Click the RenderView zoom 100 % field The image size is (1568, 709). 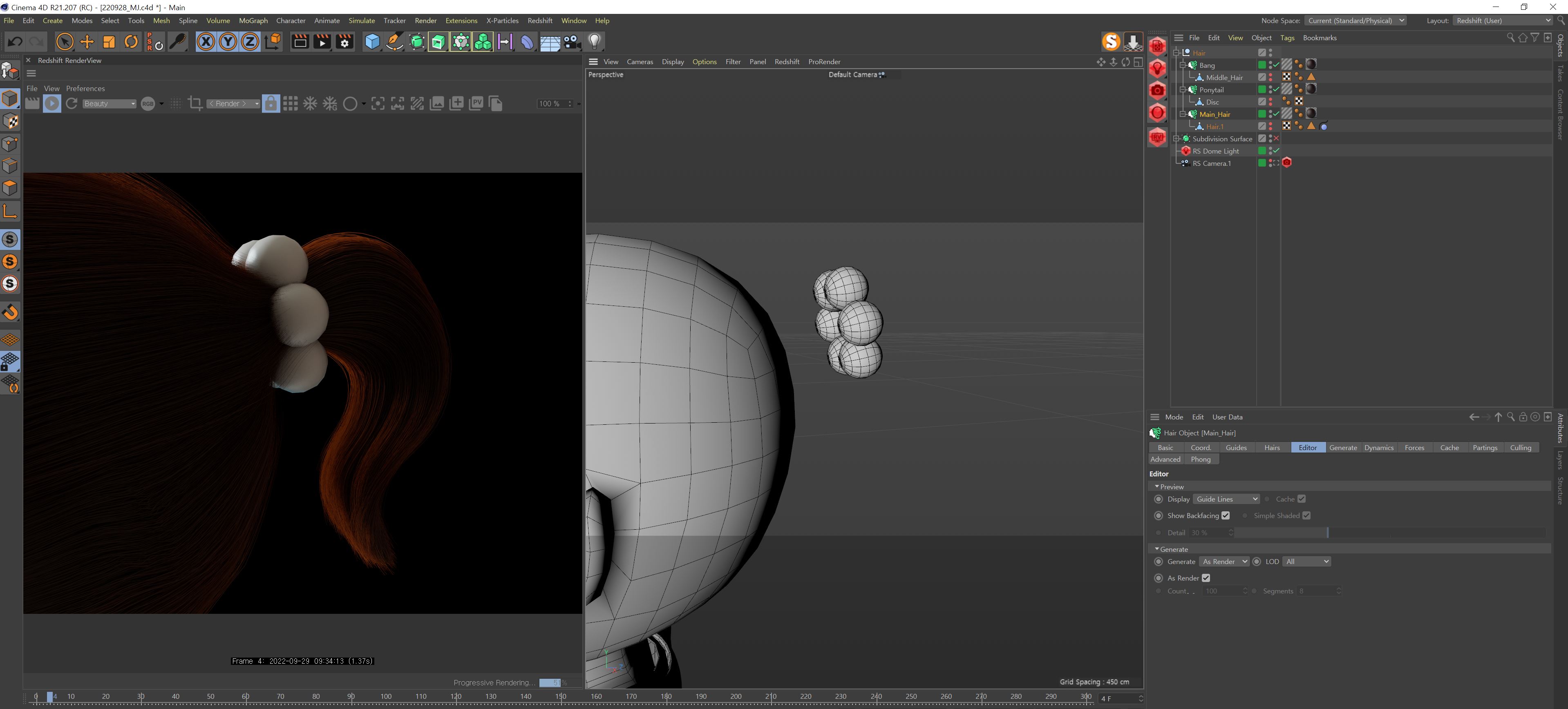(x=555, y=103)
